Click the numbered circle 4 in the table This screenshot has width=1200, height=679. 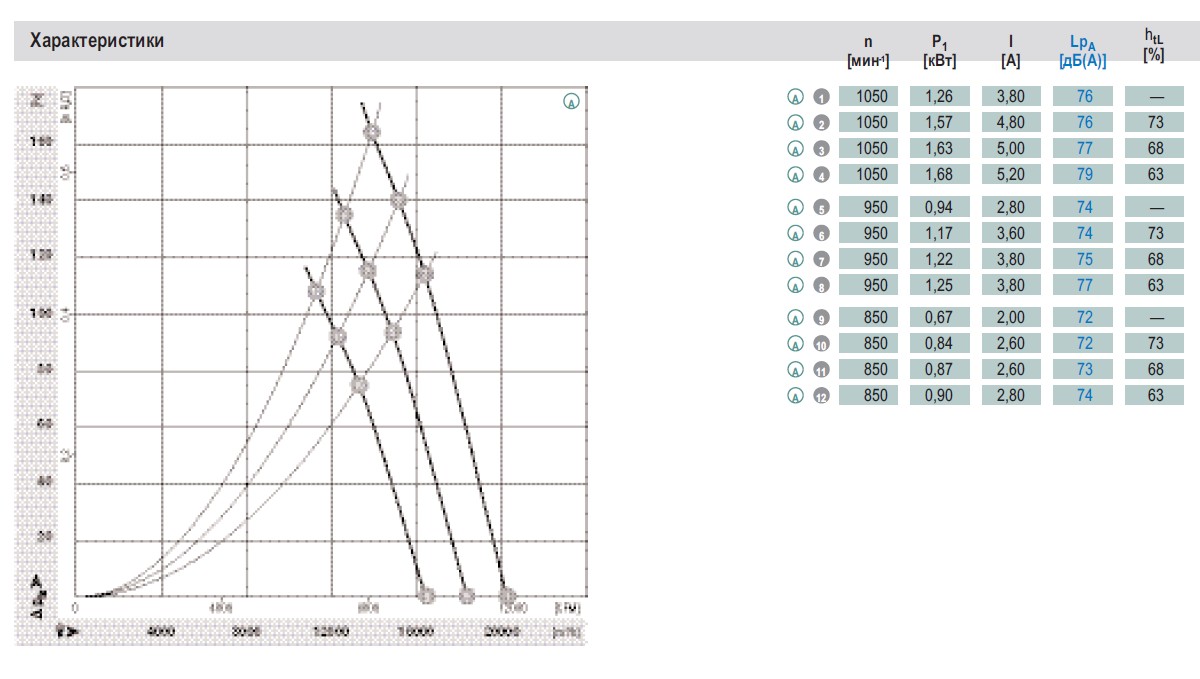(821, 176)
